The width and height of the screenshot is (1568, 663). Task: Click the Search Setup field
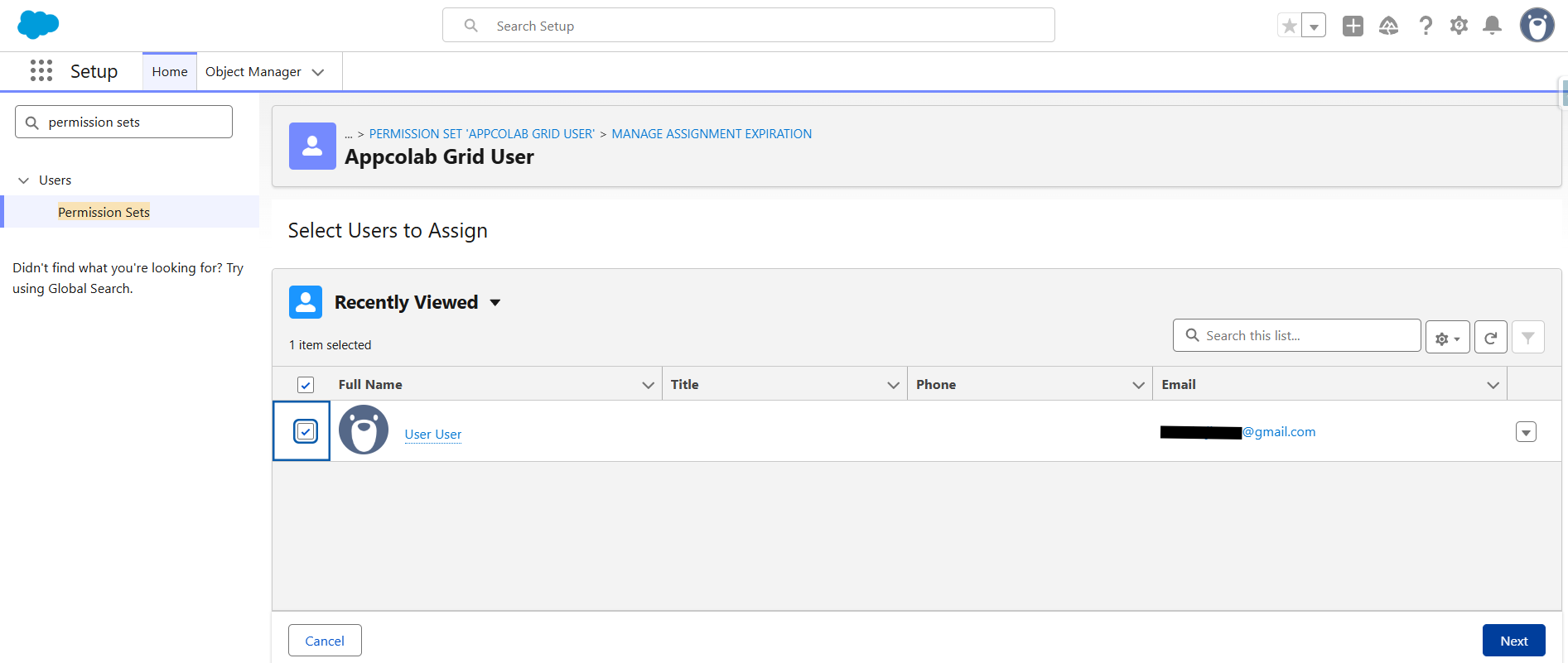point(749,26)
